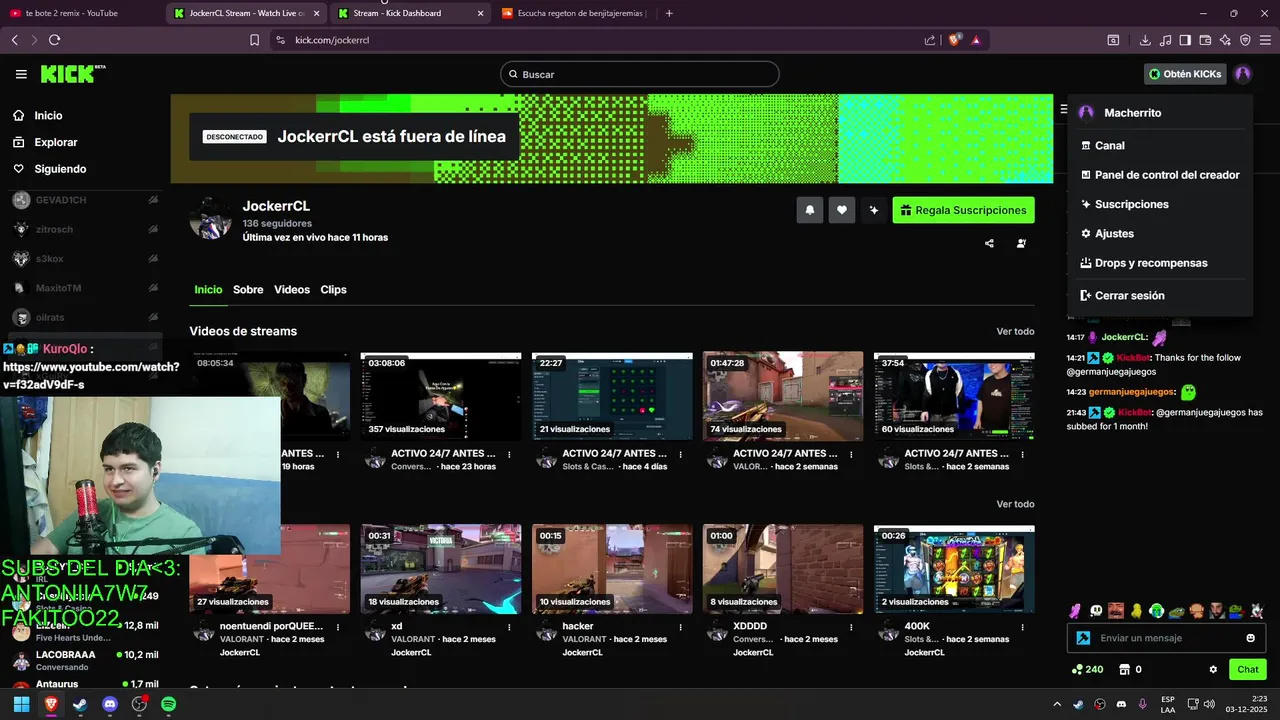The image size is (1280, 720).
Task: Click the user report icon beside share
Action: pyautogui.click(x=1021, y=243)
